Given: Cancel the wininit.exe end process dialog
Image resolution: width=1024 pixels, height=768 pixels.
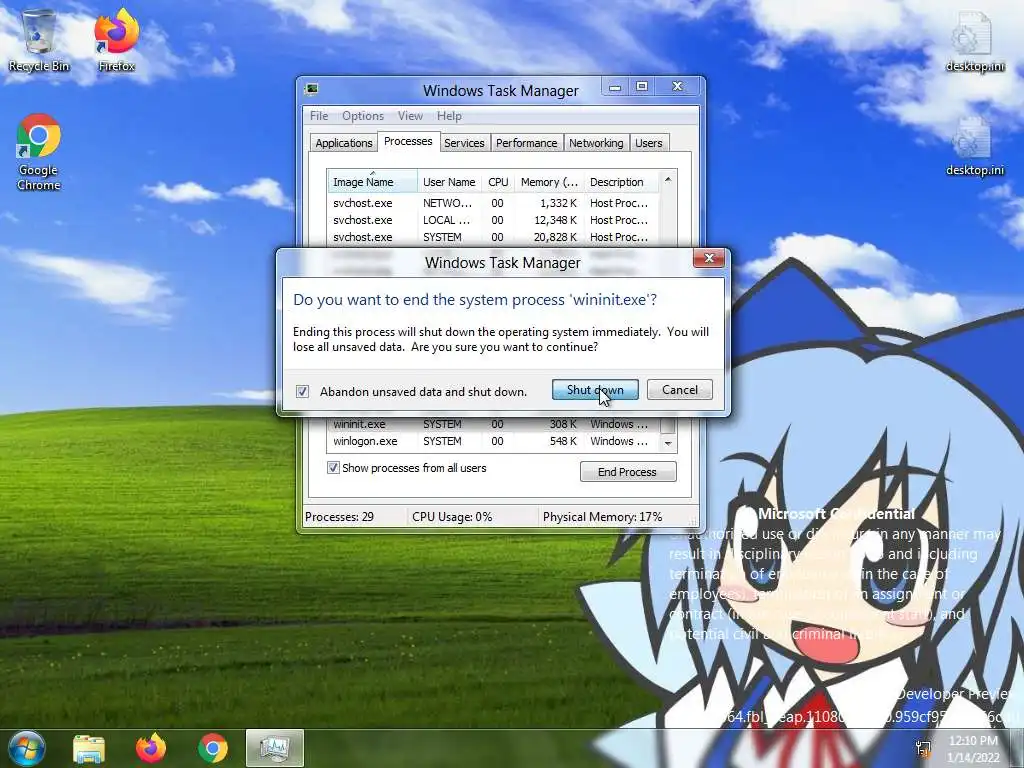Looking at the screenshot, I should pos(679,390).
